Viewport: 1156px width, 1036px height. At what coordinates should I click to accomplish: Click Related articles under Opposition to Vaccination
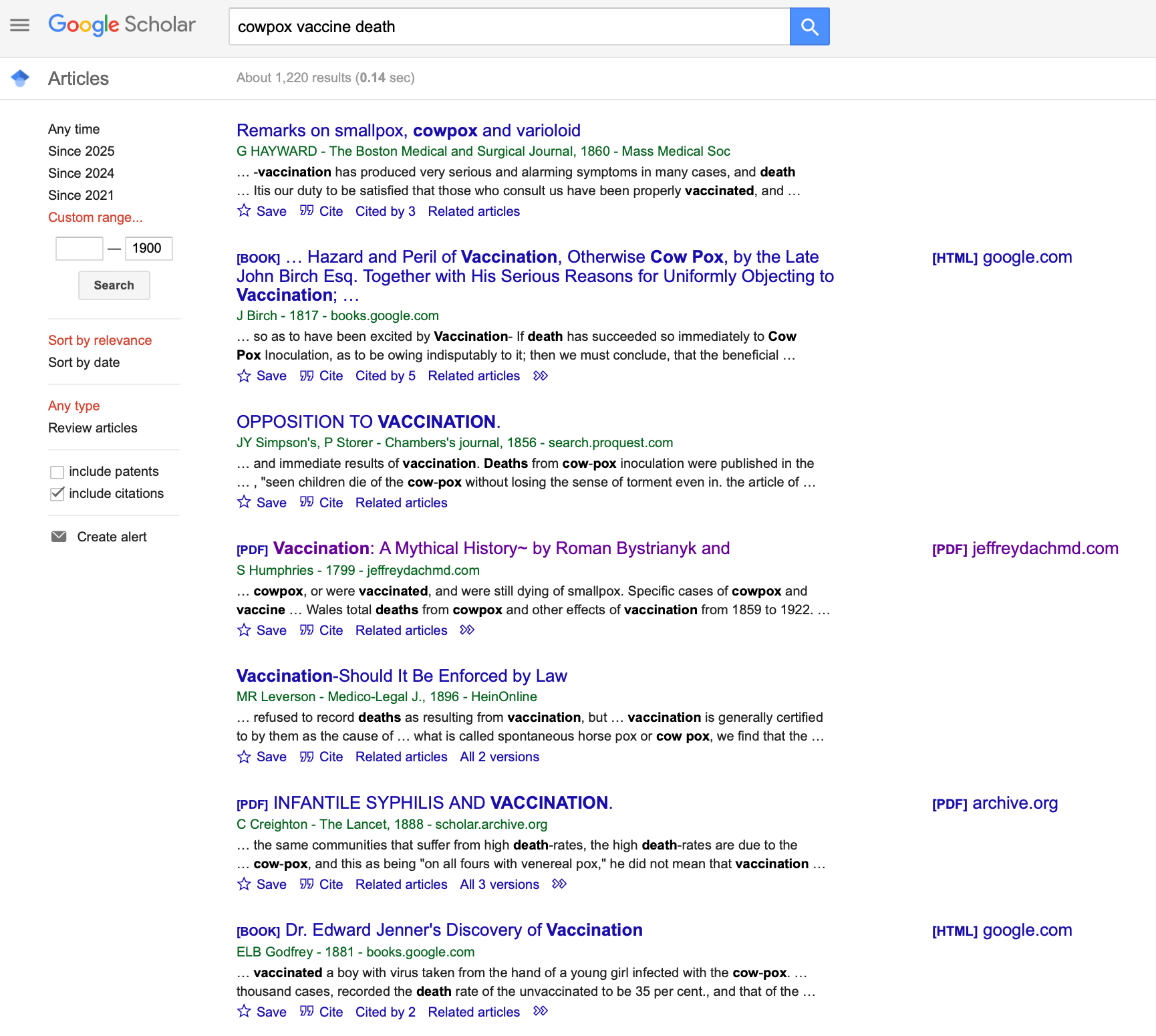pos(402,503)
